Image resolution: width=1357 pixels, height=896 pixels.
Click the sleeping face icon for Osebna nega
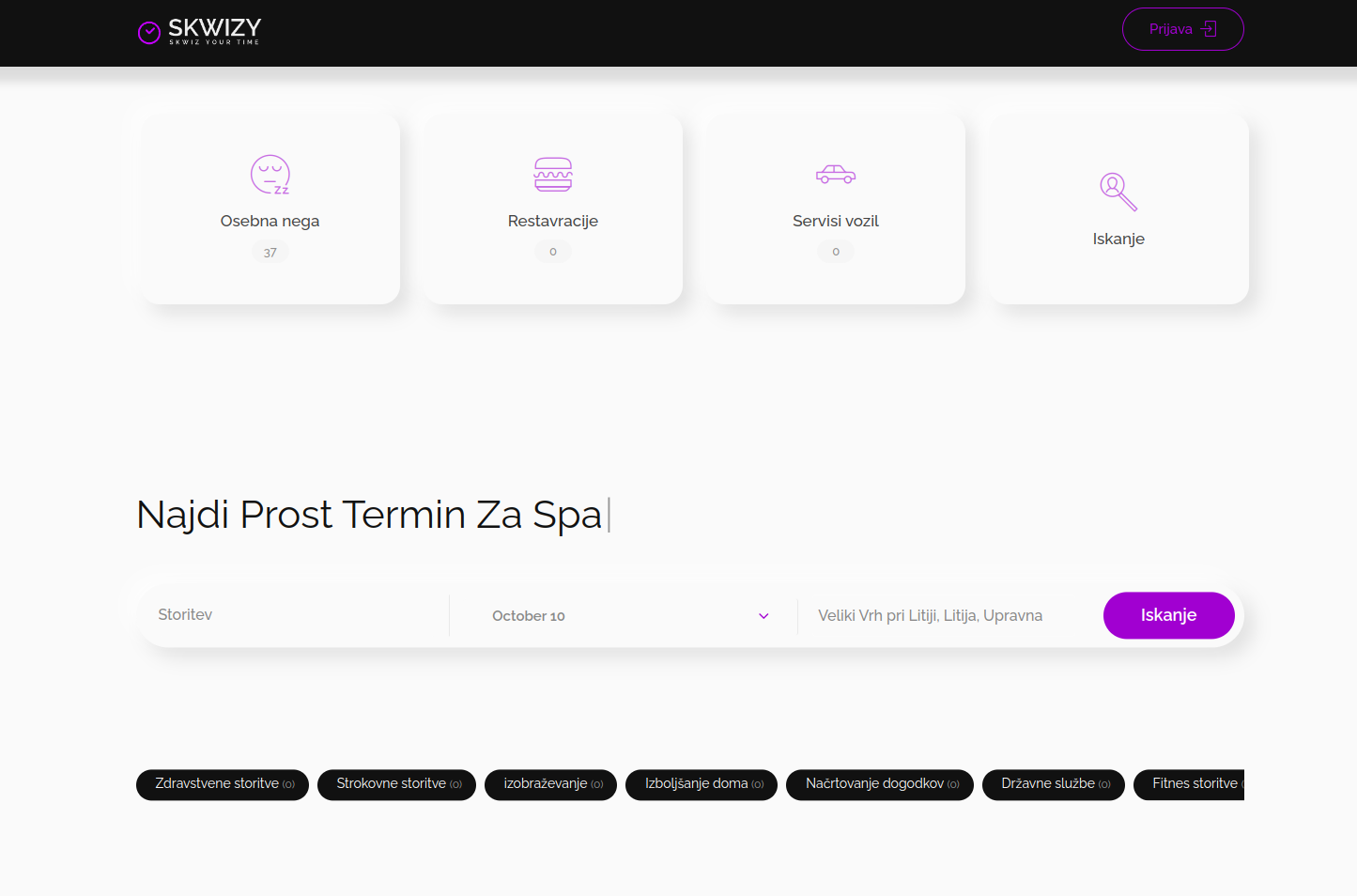point(270,175)
